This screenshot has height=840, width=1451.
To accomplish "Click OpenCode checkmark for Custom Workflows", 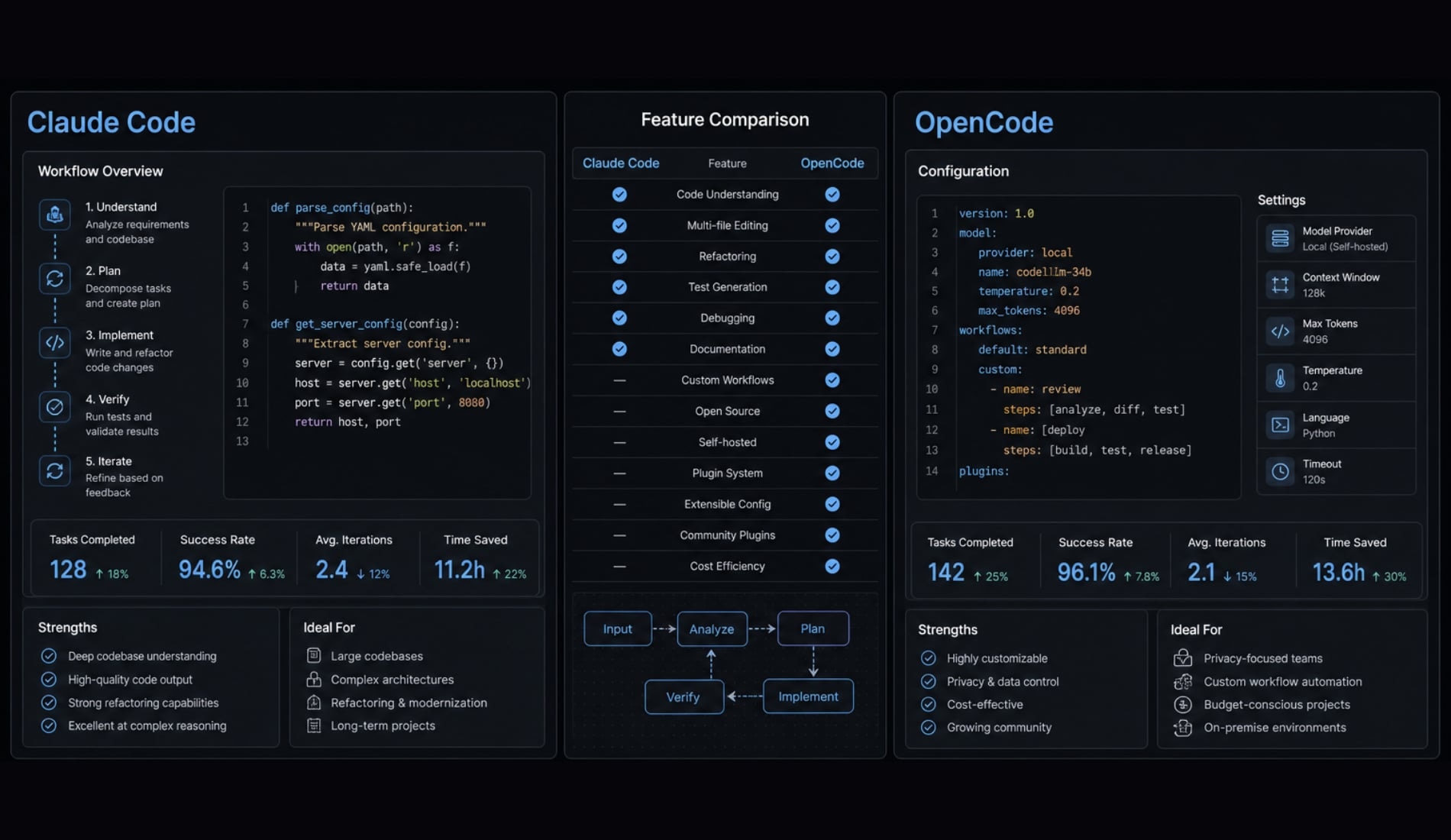I will pyautogui.click(x=832, y=380).
